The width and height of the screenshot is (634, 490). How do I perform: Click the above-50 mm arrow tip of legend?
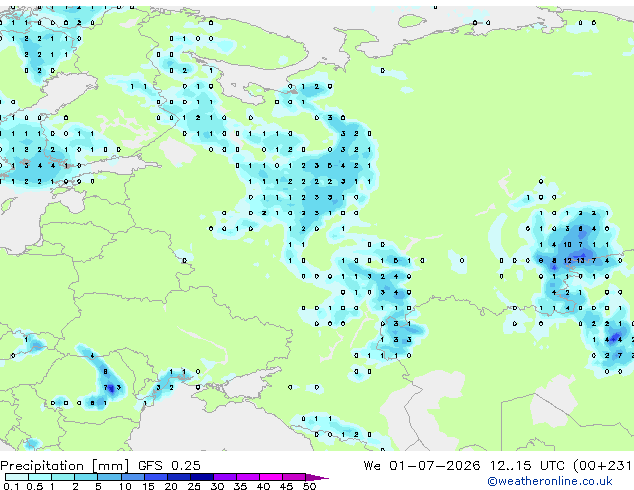pyautogui.click(x=317, y=477)
